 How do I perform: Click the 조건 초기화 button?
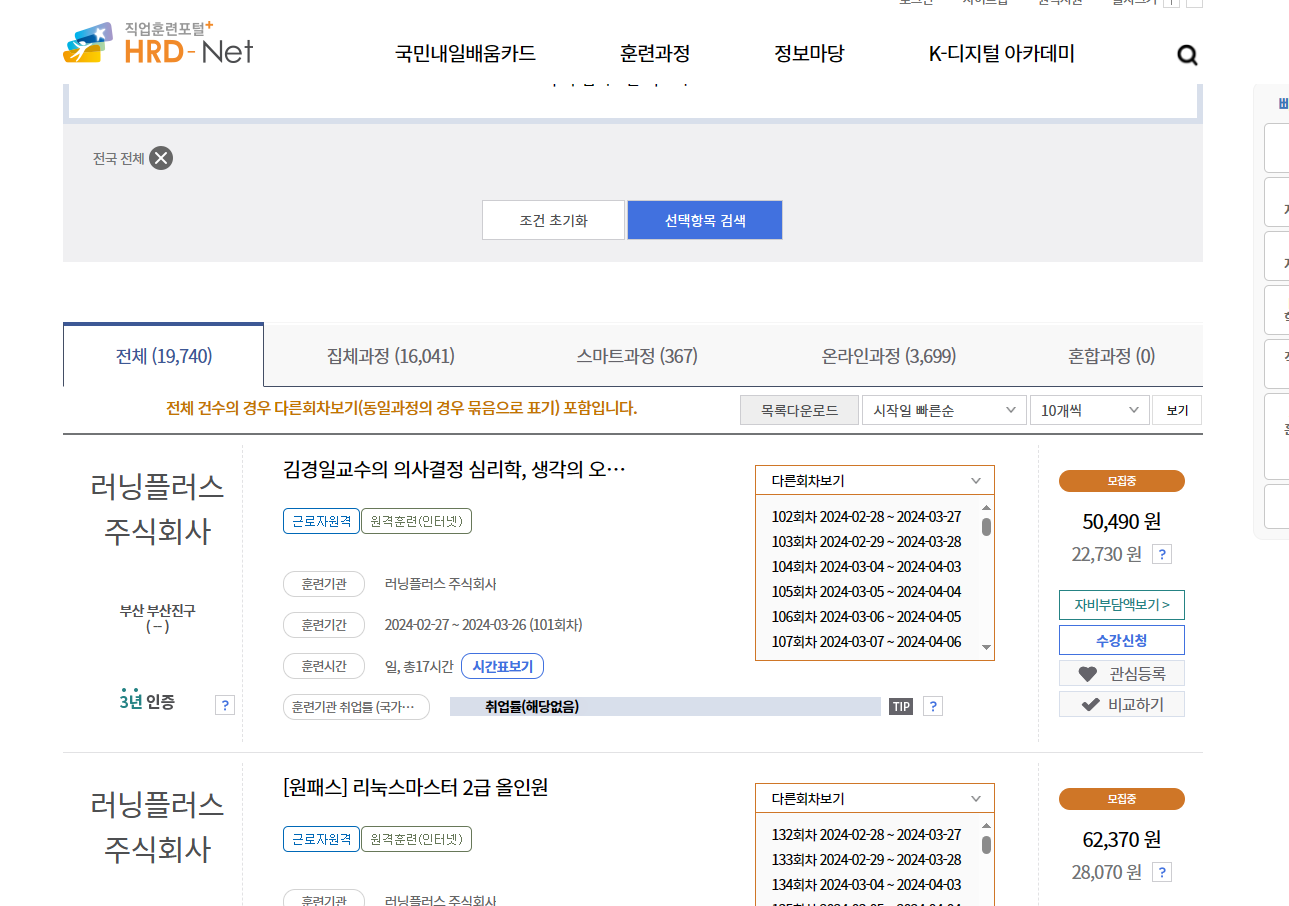pyautogui.click(x=553, y=220)
